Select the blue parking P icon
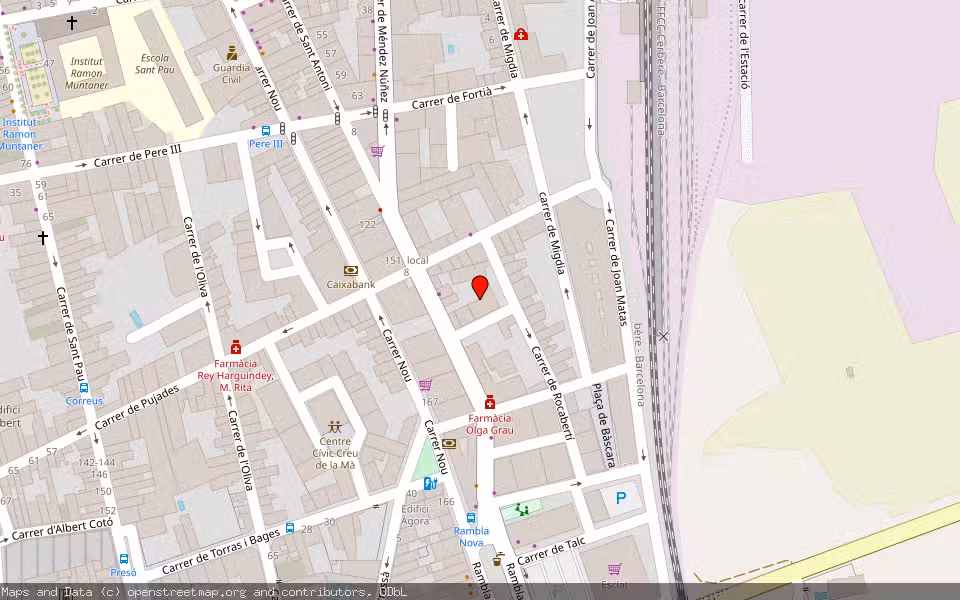The width and height of the screenshot is (960, 600). pos(621,498)
